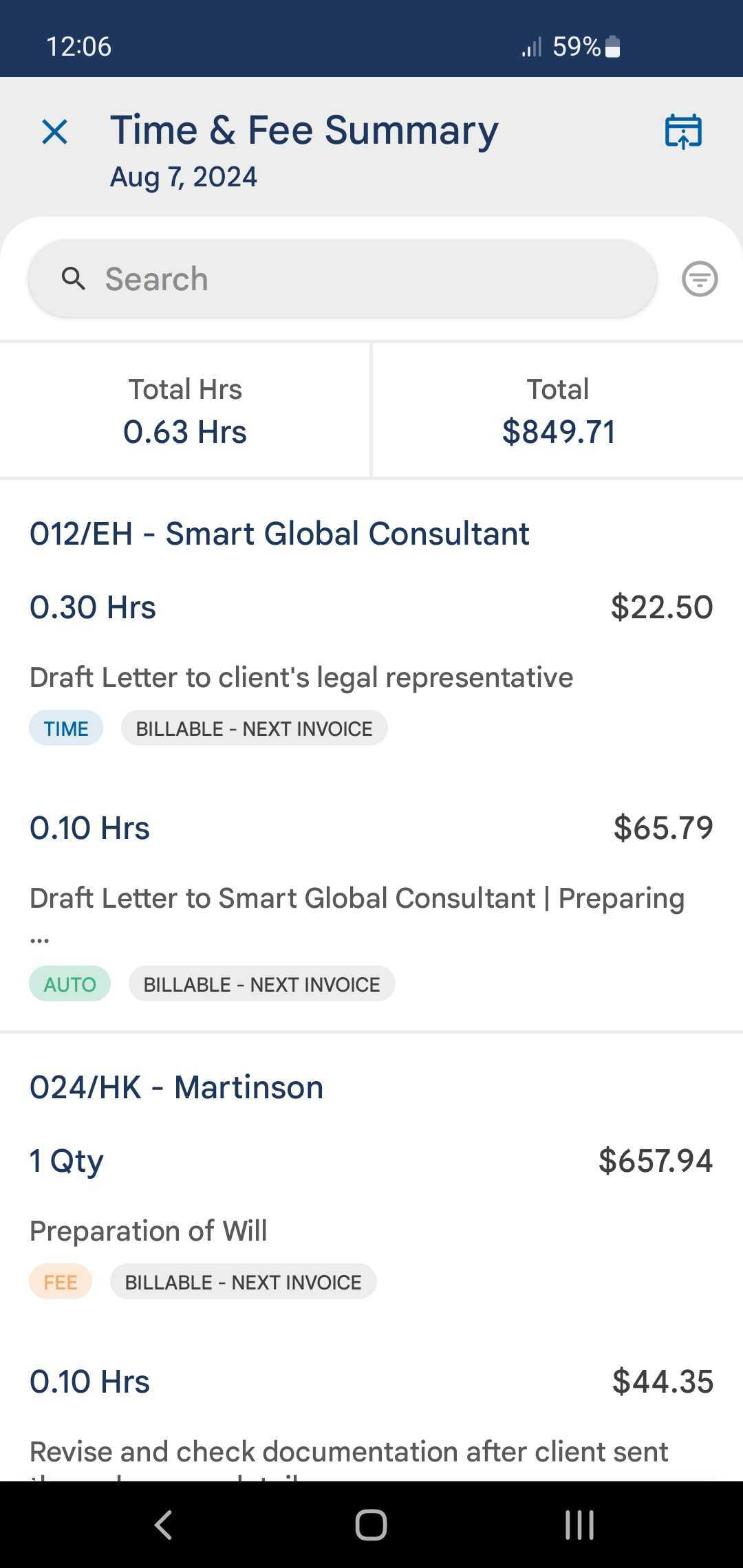Open the 012/EH - Smart Global Consultant matter
This screenshot has width=743, height=1568.
coord(279,534)
